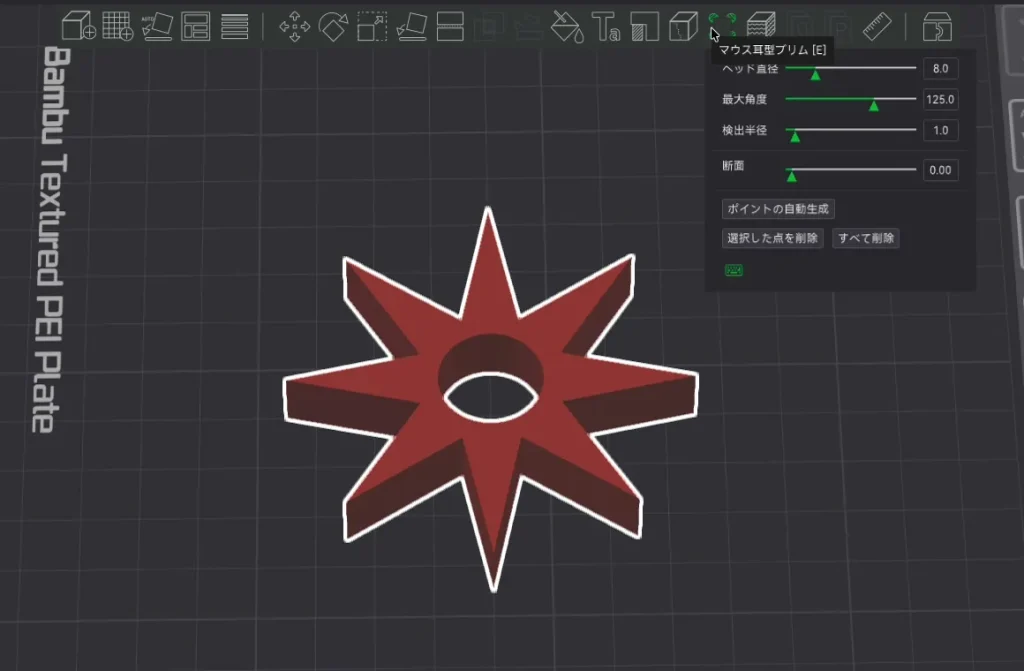
Task: Run the Auto orient tool
Action: 157,27
